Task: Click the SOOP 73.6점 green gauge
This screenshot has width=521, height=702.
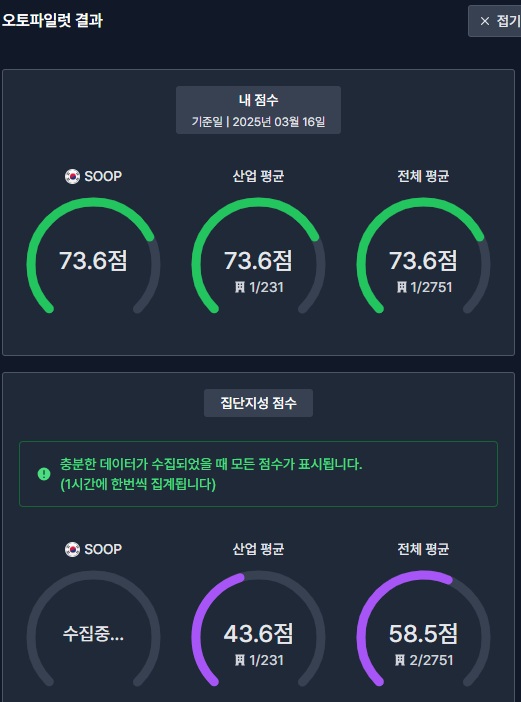Action: (93, 256)
